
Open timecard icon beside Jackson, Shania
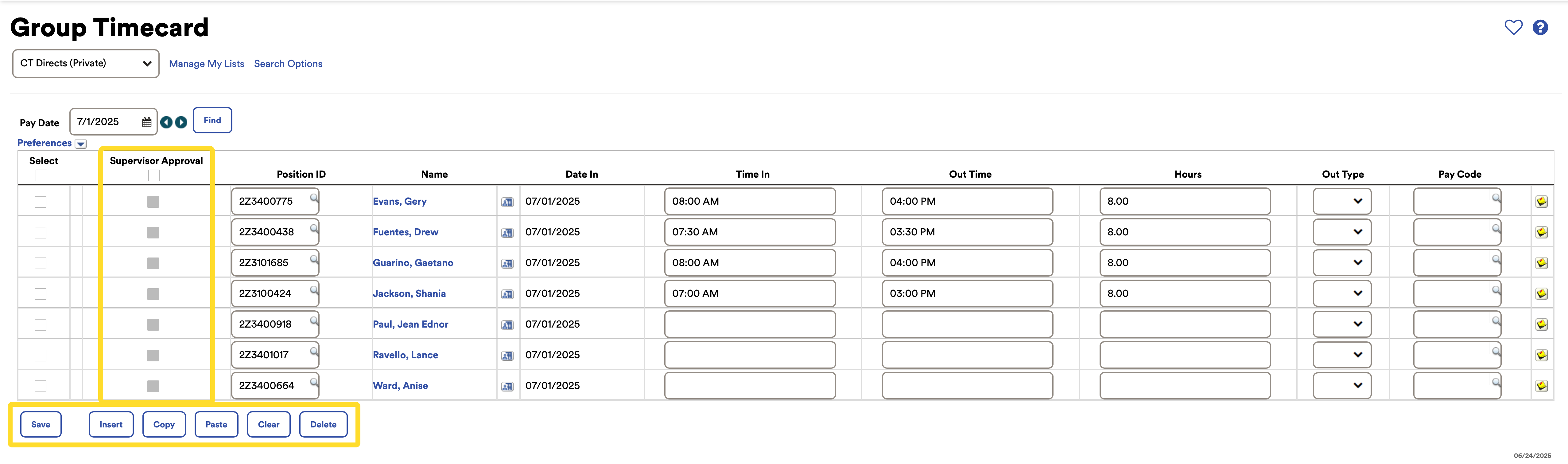coord(507,294)
